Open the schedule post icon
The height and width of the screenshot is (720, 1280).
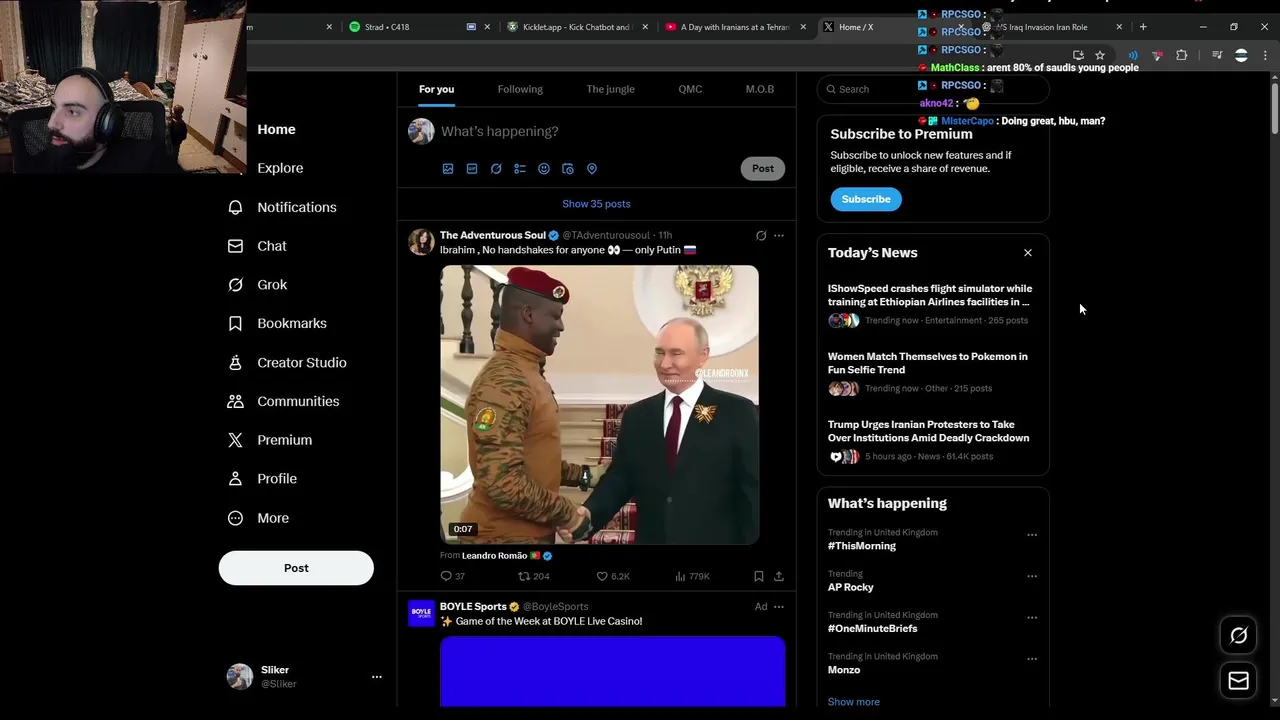[x=568, y=169]
